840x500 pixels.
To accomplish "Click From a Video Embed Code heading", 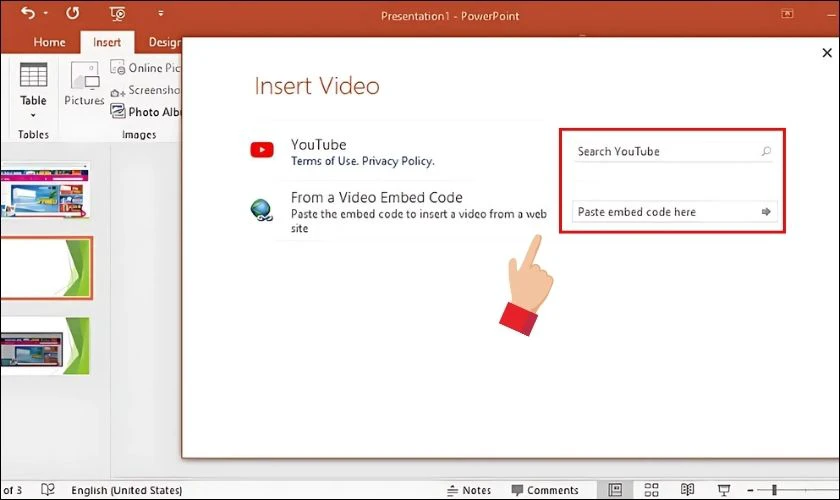I will [377, 197].
